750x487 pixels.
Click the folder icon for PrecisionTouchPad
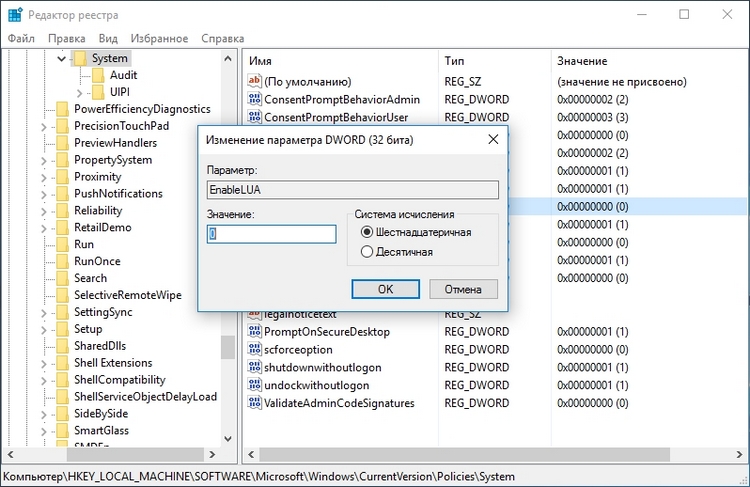click(x=63, y=126)
